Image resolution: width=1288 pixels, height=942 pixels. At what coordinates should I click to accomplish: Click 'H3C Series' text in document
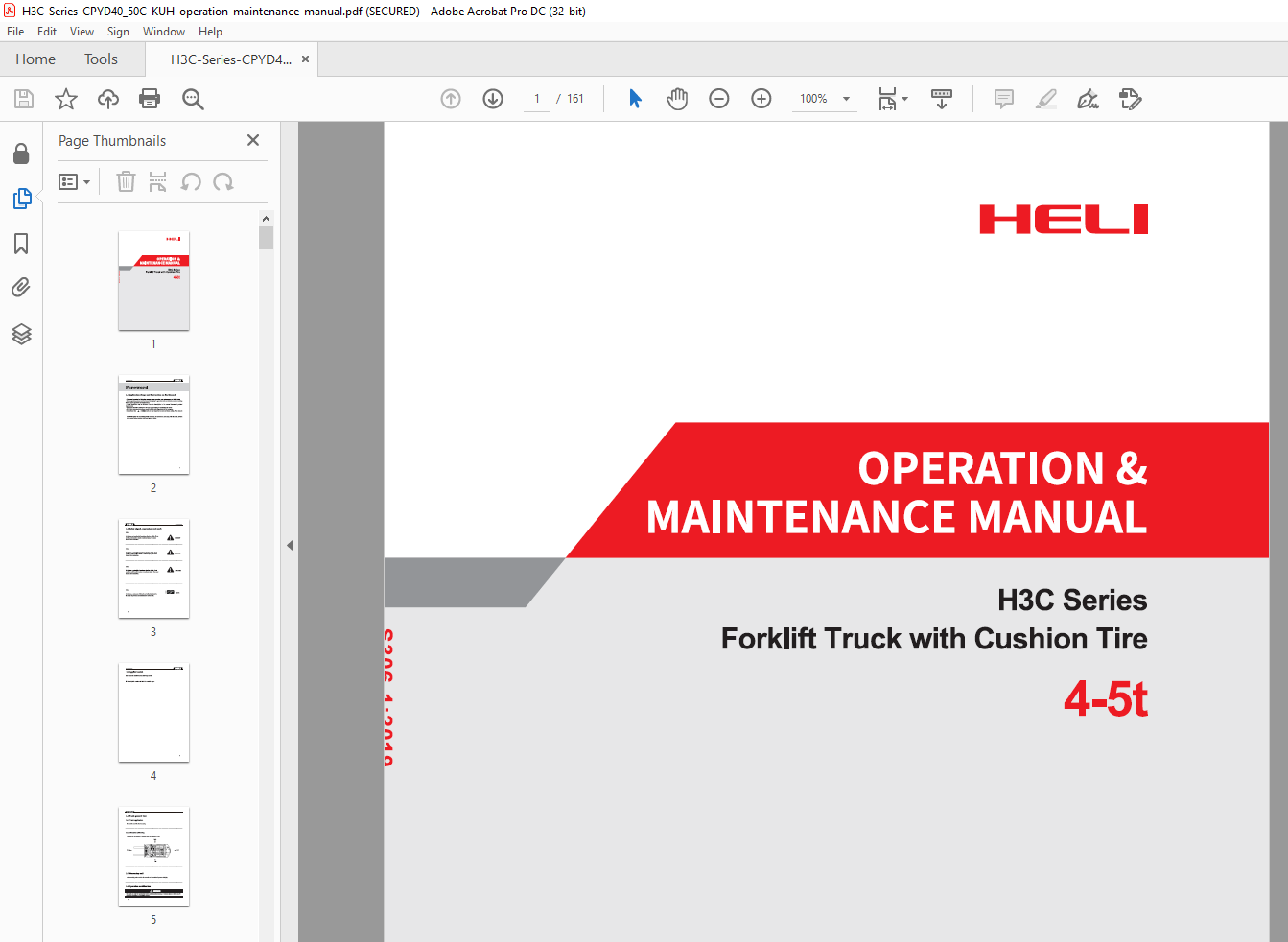1072,601
